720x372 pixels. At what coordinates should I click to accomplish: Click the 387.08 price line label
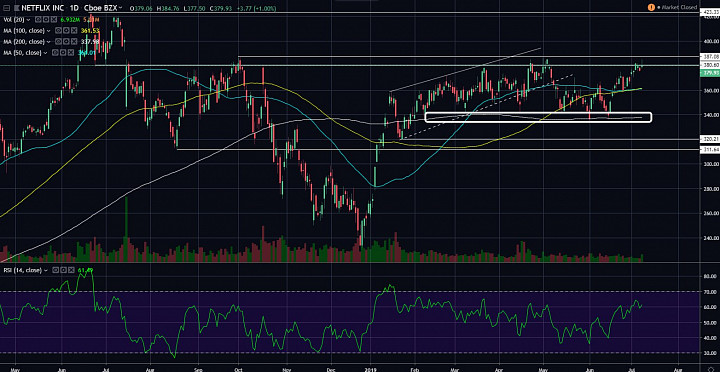tap(710, 56)
